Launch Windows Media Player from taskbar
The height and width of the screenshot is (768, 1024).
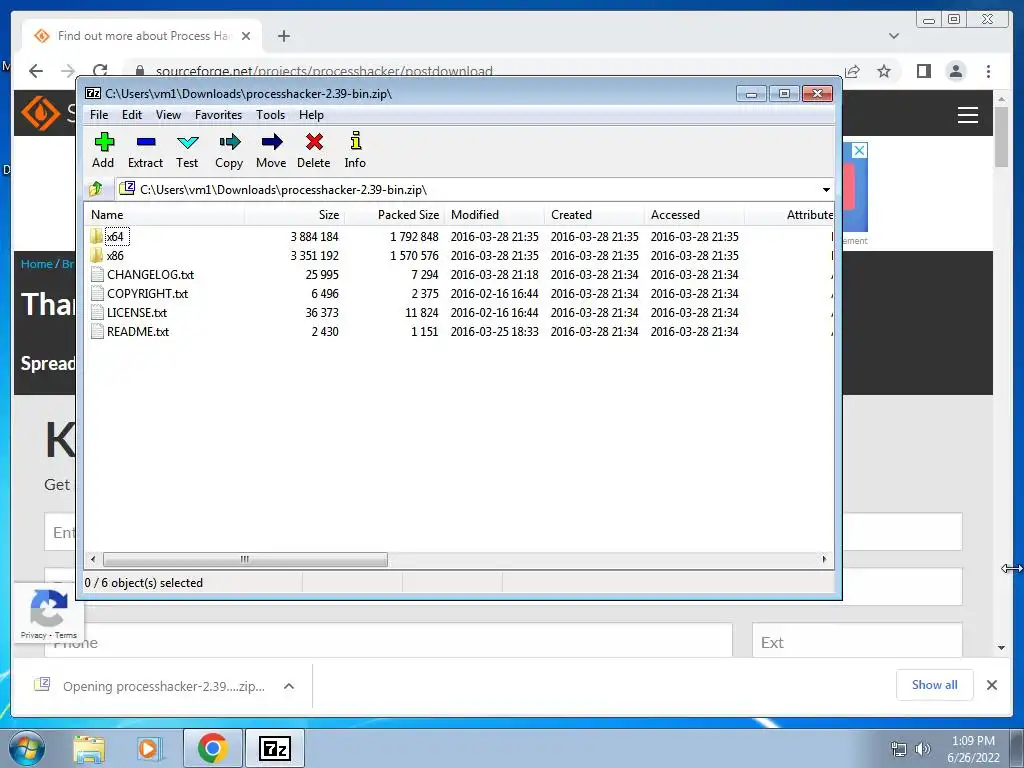coord(149,748)
